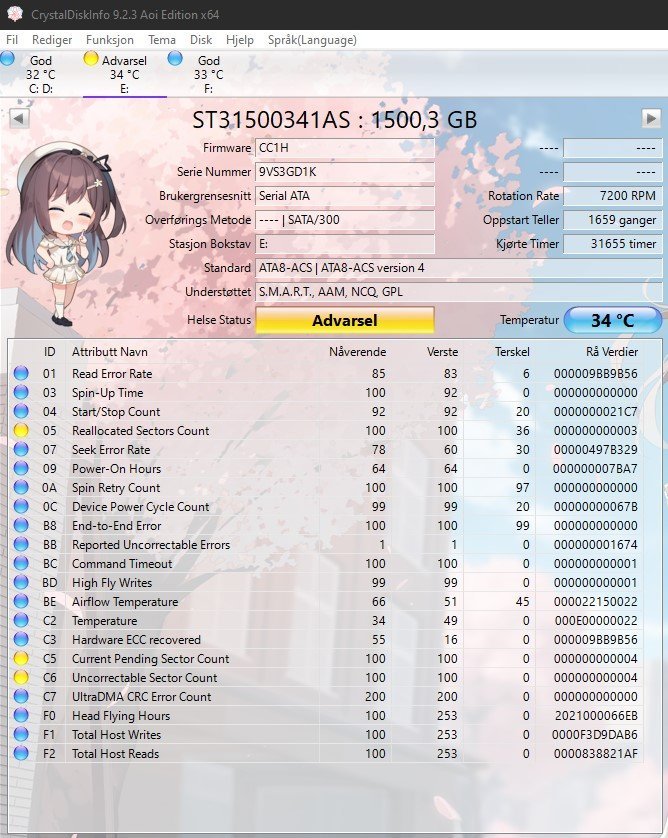Click the blue status icon for Head Flying Hours

point(21,715)
